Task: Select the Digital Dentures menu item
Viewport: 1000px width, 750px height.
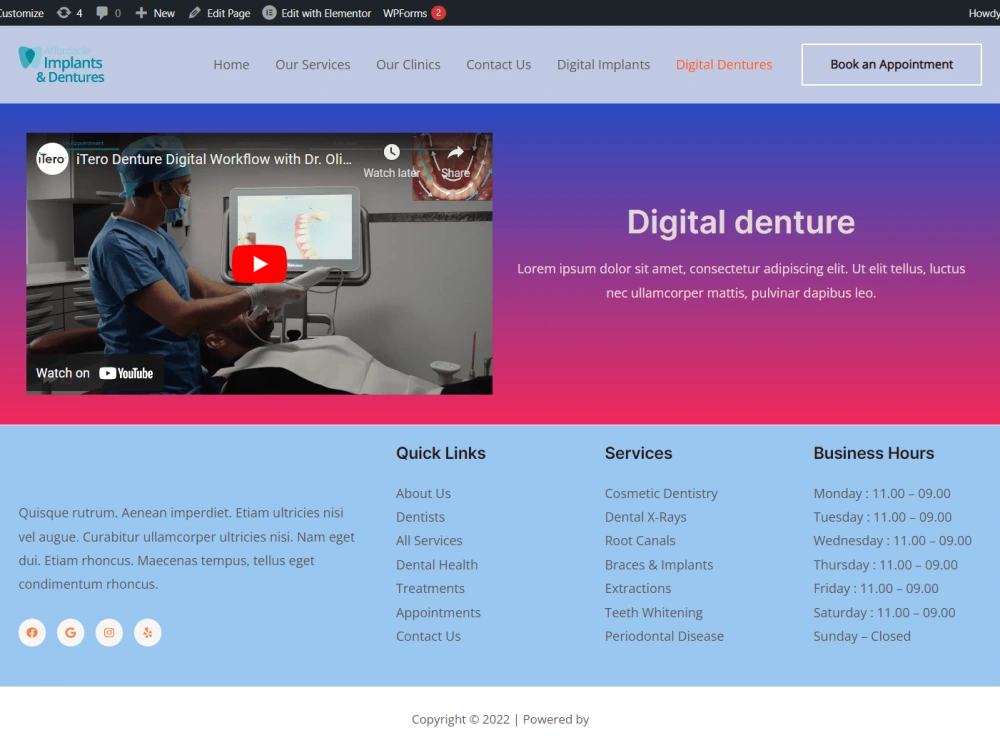Action: 724,64
